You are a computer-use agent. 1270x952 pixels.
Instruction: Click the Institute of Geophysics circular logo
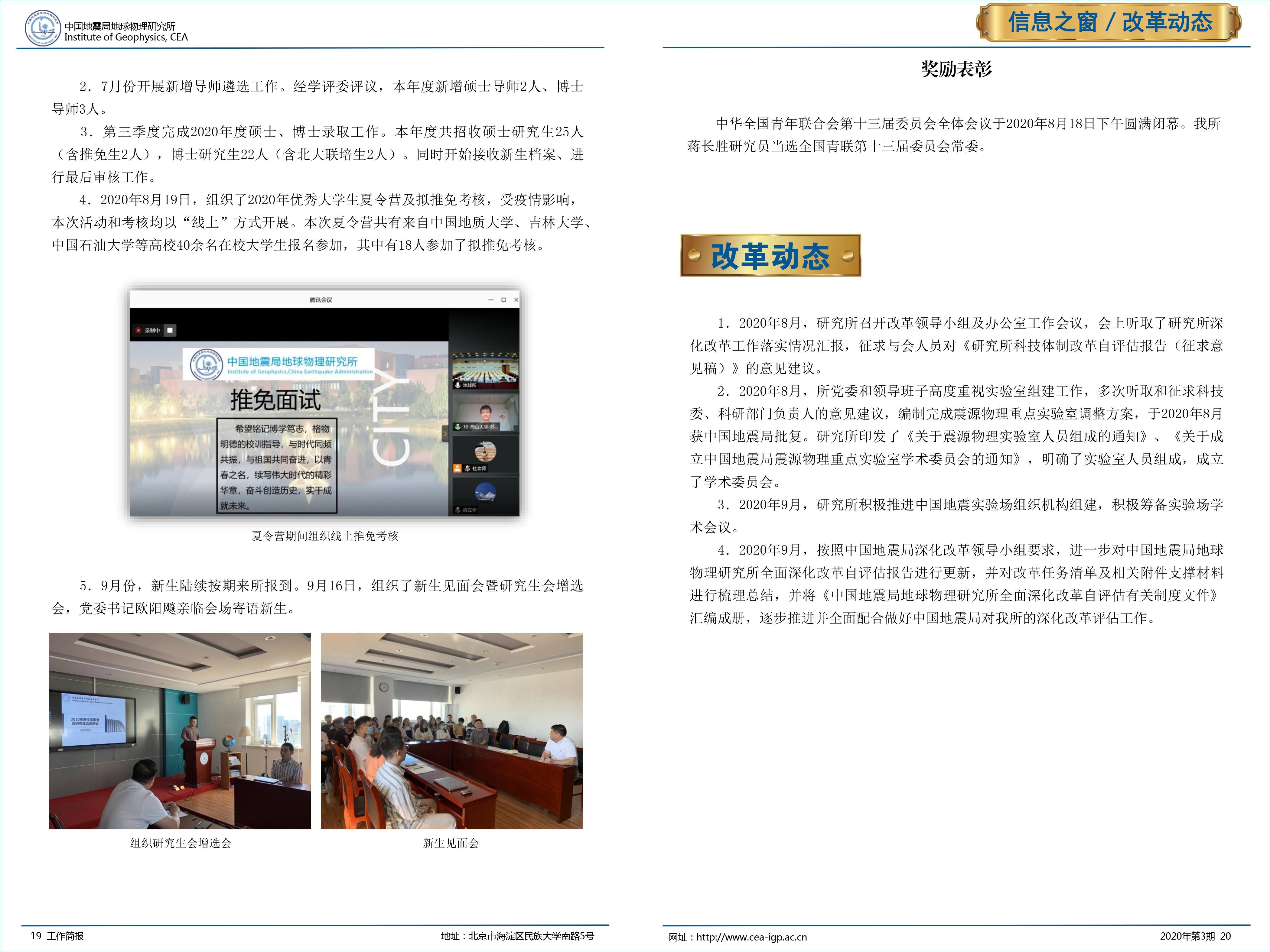[43, 28]
